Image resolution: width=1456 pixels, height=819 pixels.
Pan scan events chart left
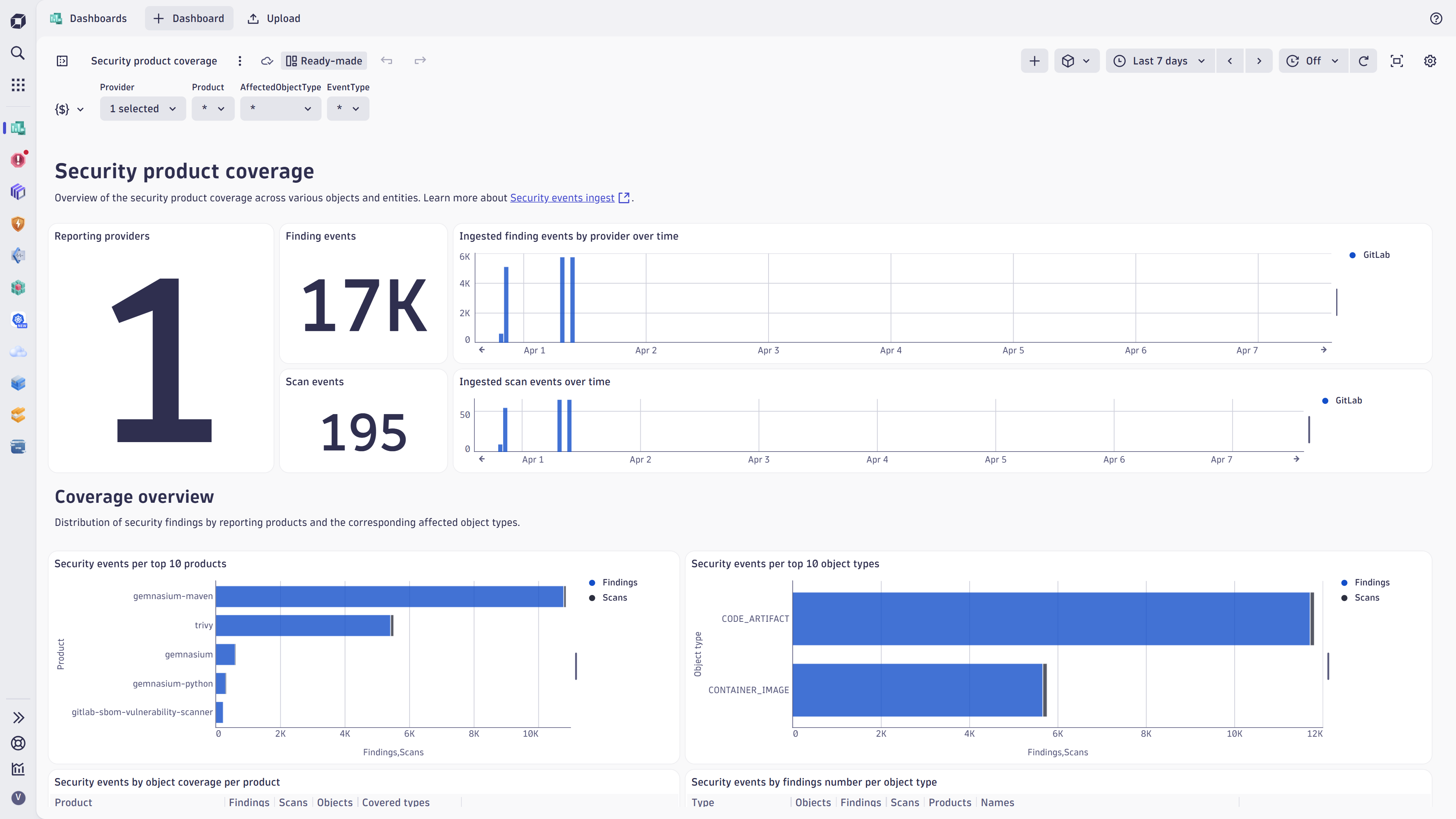[482, 459]
